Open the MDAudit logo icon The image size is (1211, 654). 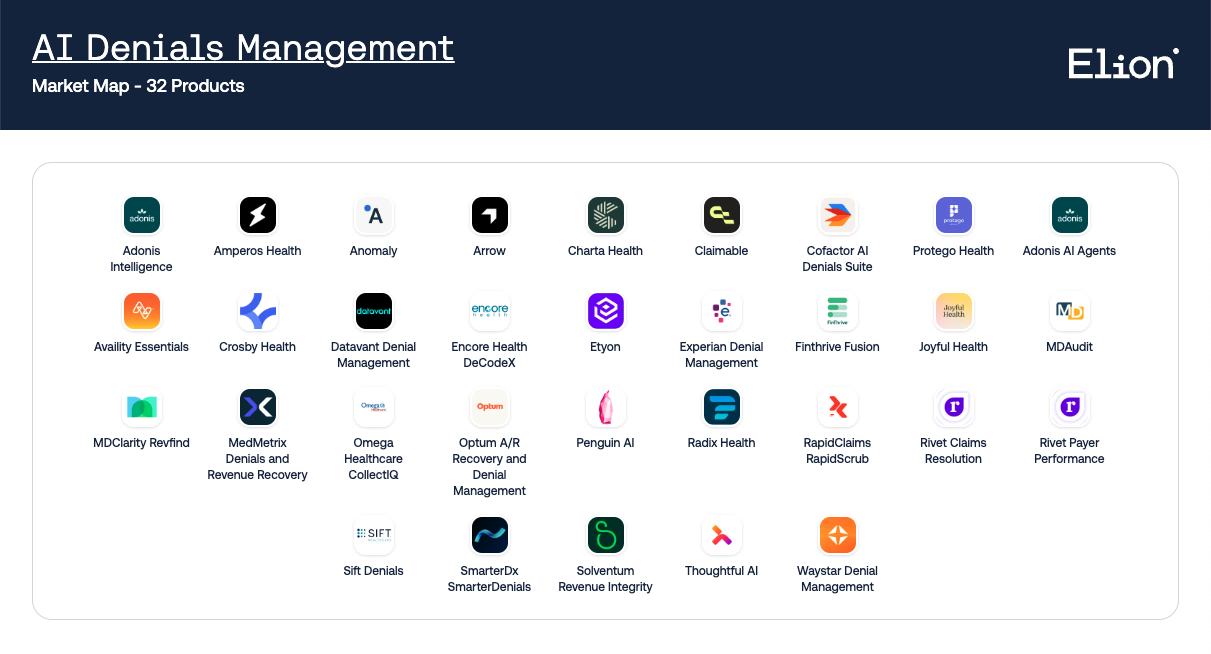1069,311
